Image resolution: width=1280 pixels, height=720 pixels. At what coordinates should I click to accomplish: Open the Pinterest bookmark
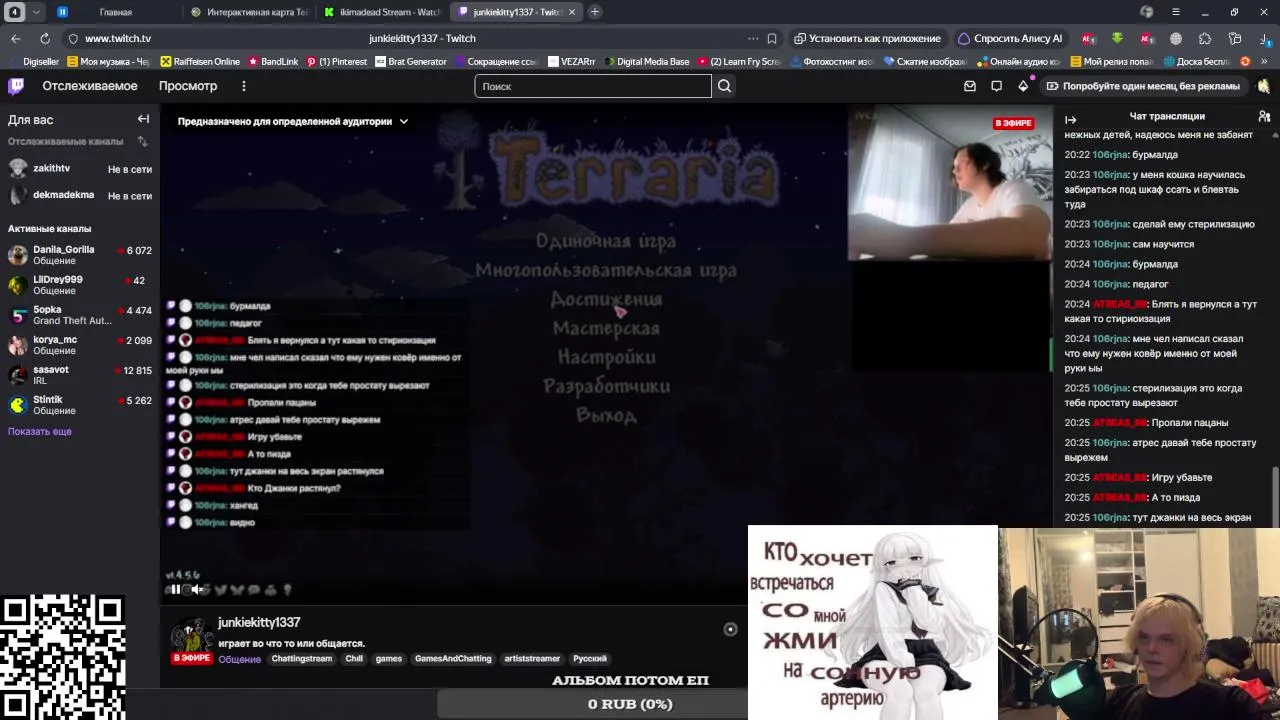pos(338,61)
